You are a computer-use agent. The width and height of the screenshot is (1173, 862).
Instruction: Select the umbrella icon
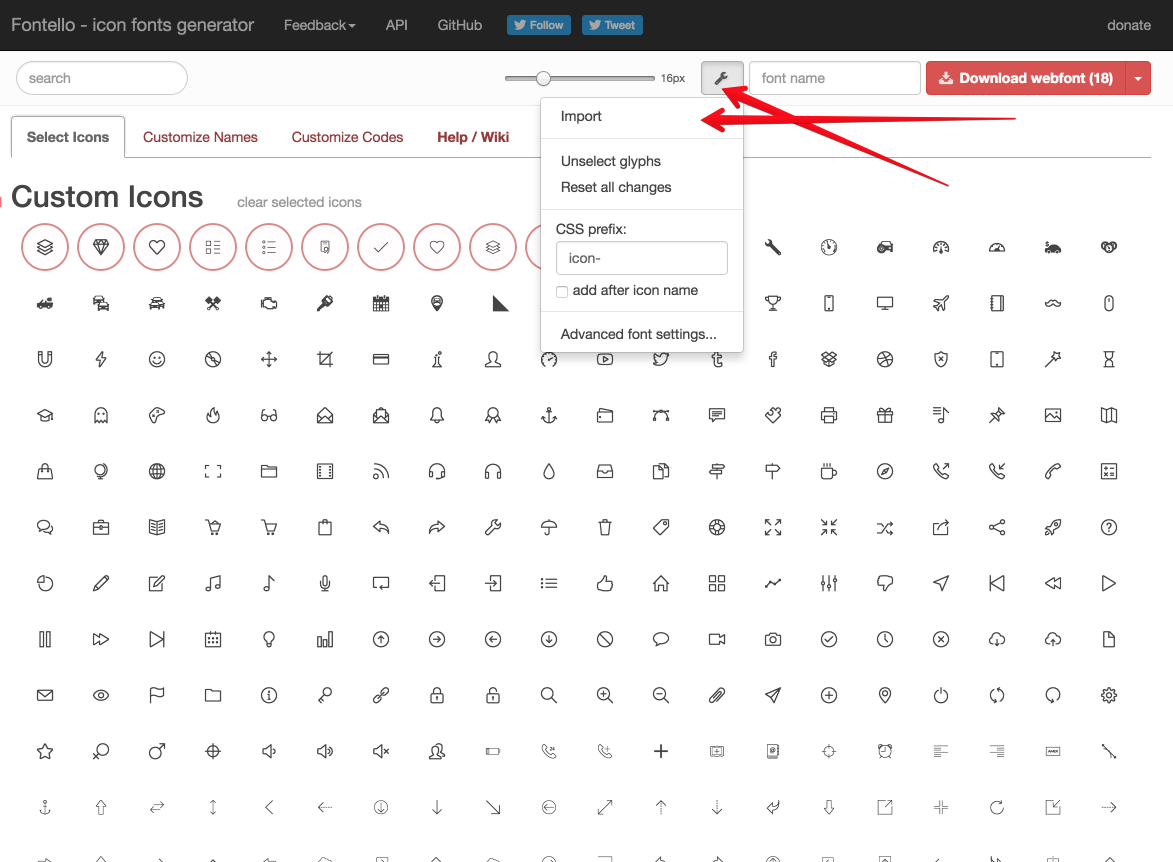pyautogui.click(x=549, y=528)
